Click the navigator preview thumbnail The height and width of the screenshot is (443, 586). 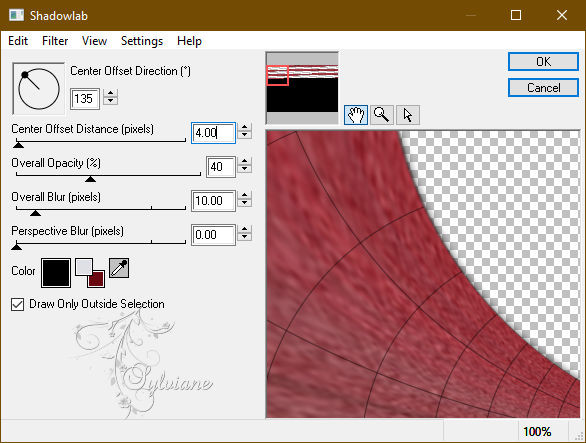pos(302,88)
